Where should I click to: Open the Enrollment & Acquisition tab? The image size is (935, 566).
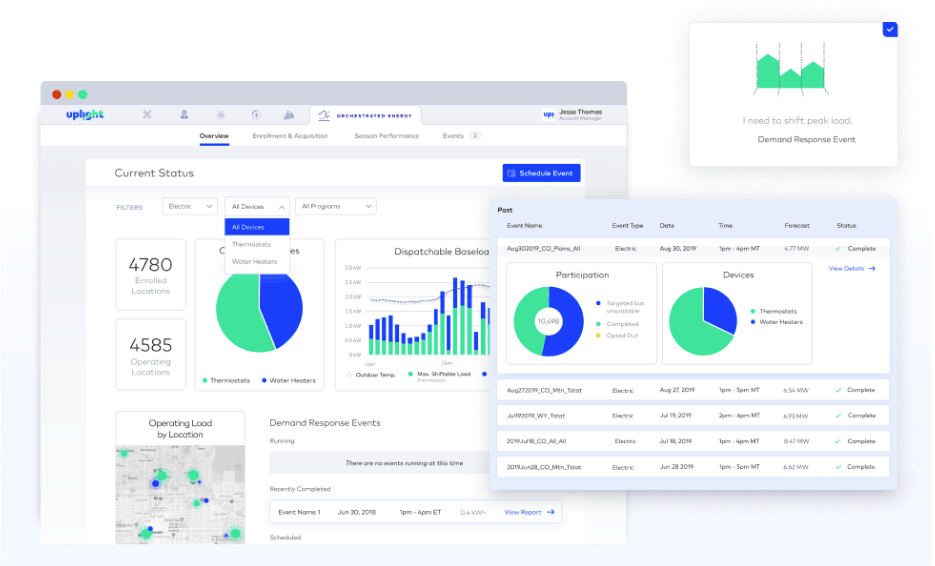coord(290,136)
